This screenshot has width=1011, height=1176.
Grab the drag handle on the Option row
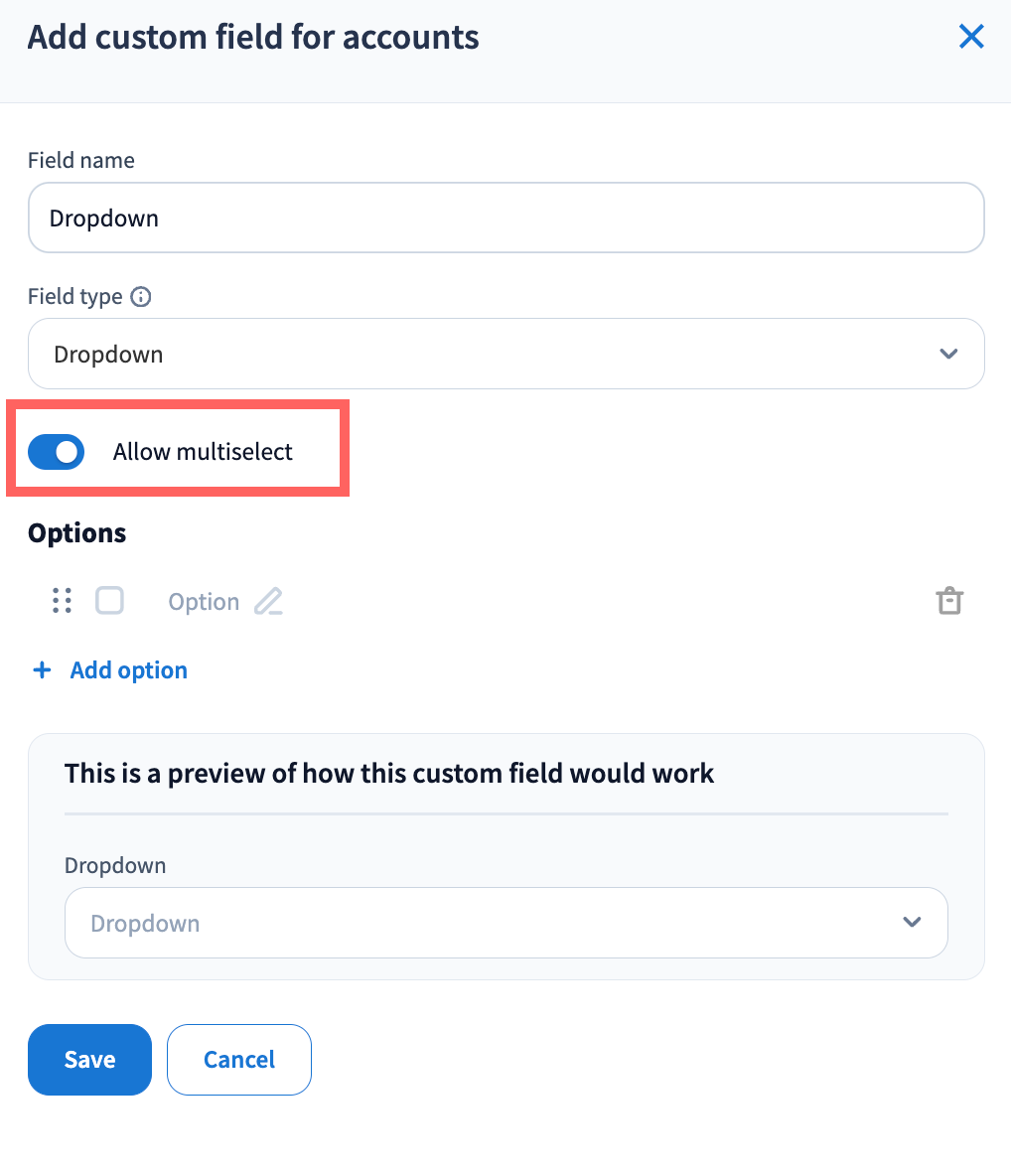62,601
